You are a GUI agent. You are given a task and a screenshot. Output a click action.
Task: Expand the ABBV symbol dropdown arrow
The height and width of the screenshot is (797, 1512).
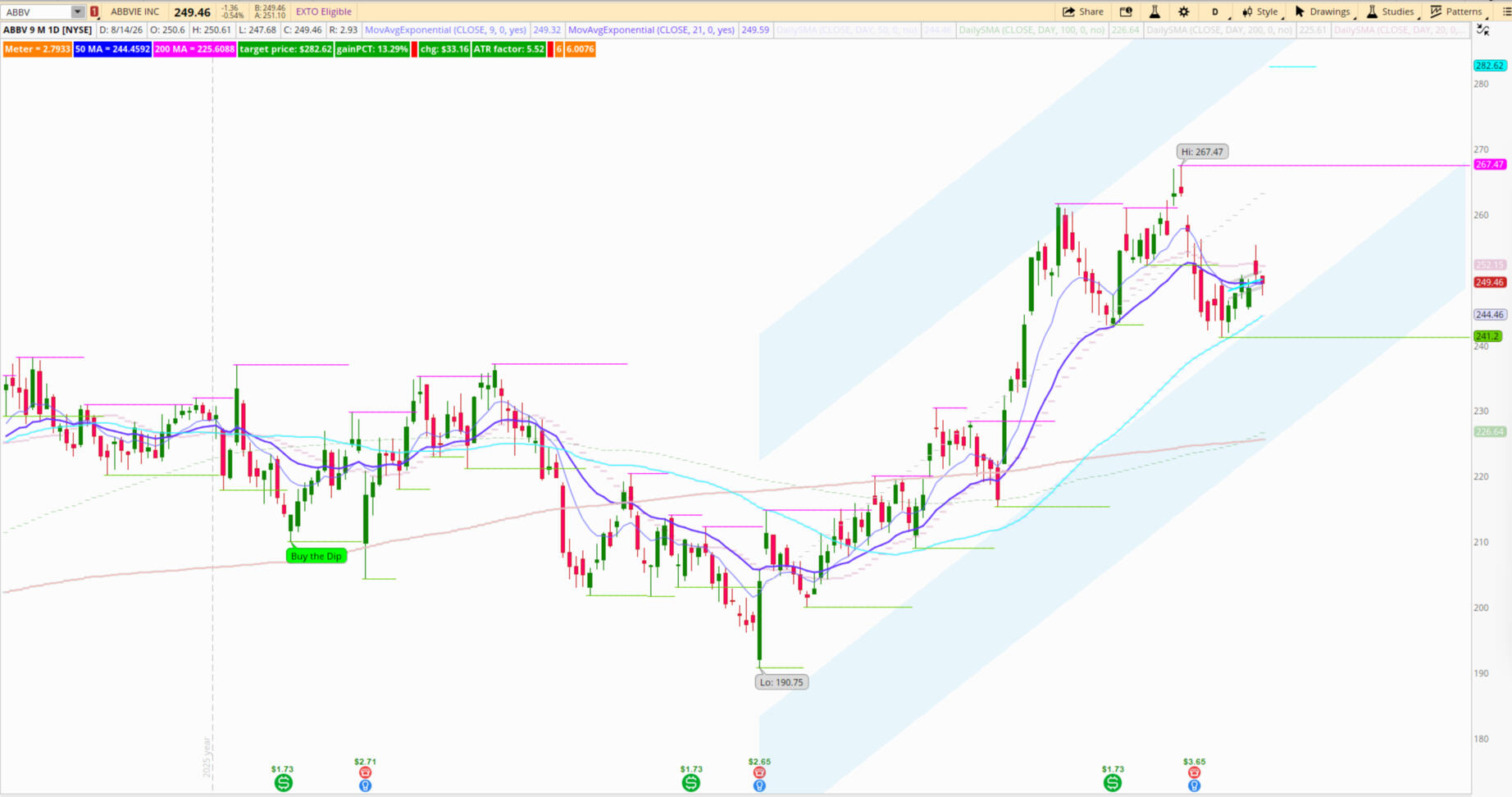pyautogui.click(x=77, y=11)
